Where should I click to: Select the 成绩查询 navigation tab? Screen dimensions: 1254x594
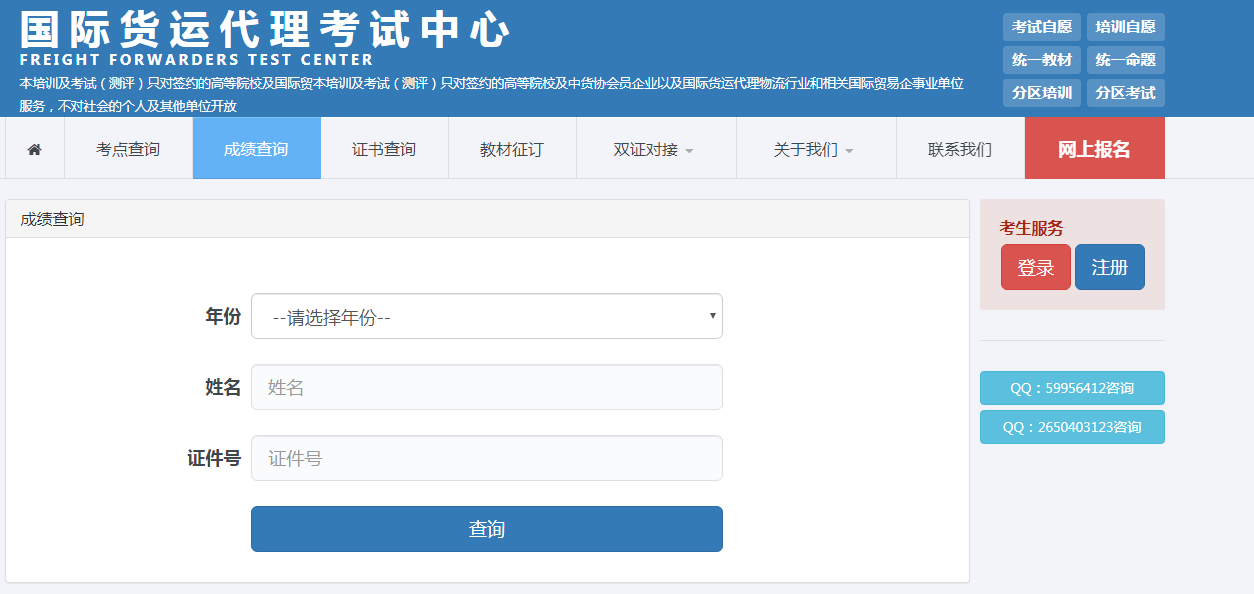256,149
